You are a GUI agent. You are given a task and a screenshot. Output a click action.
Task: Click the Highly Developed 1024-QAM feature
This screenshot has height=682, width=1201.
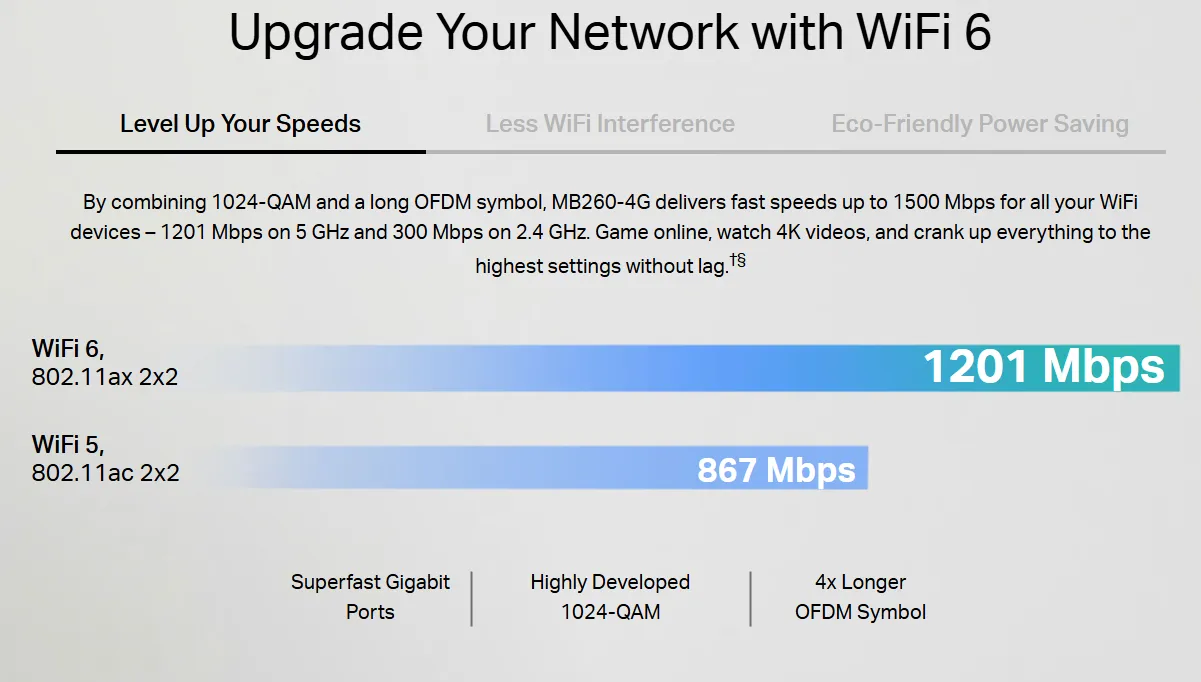tap(610, 597)
